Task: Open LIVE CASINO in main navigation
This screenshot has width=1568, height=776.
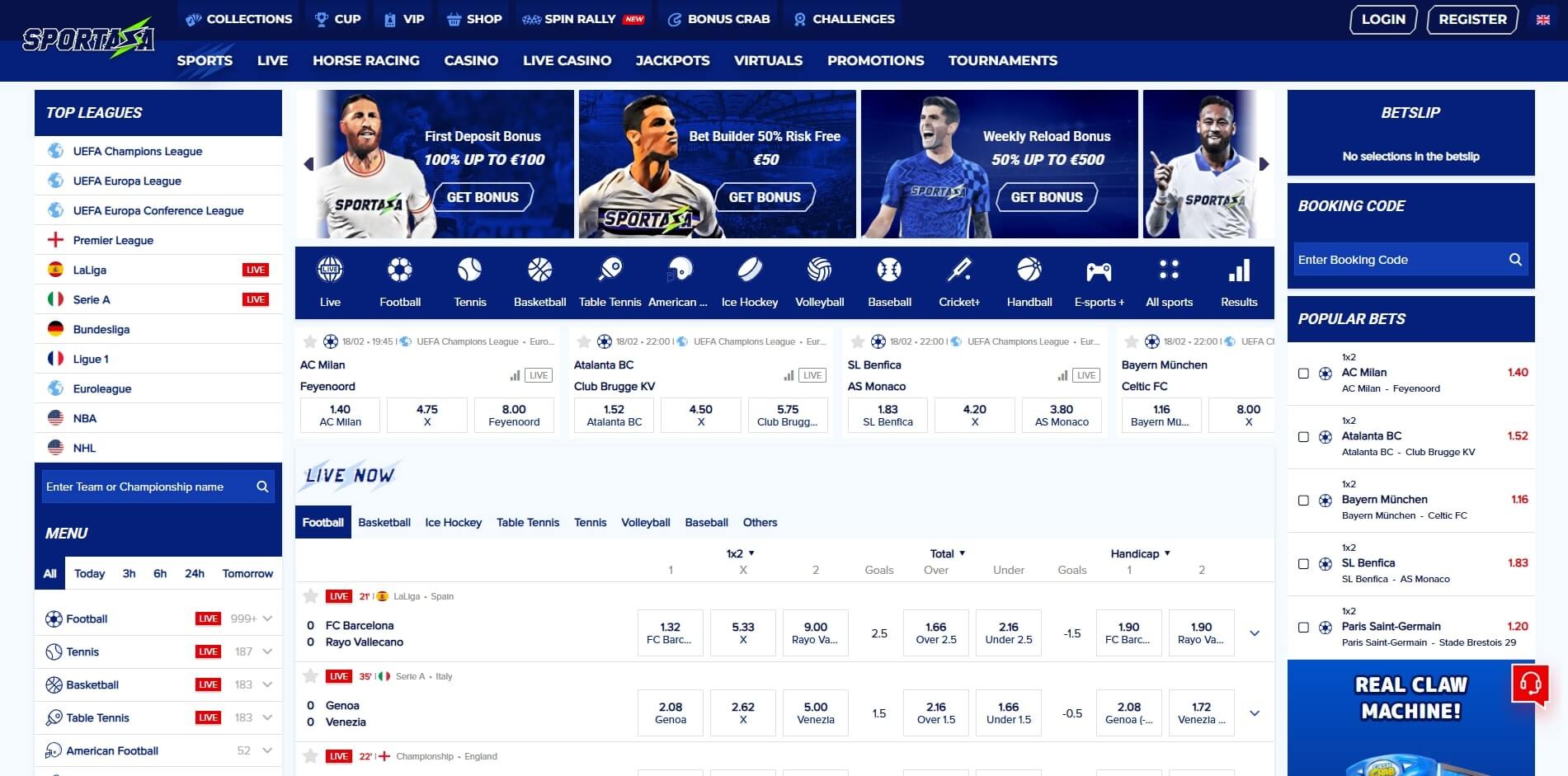Action: click(x=567, y=60)
